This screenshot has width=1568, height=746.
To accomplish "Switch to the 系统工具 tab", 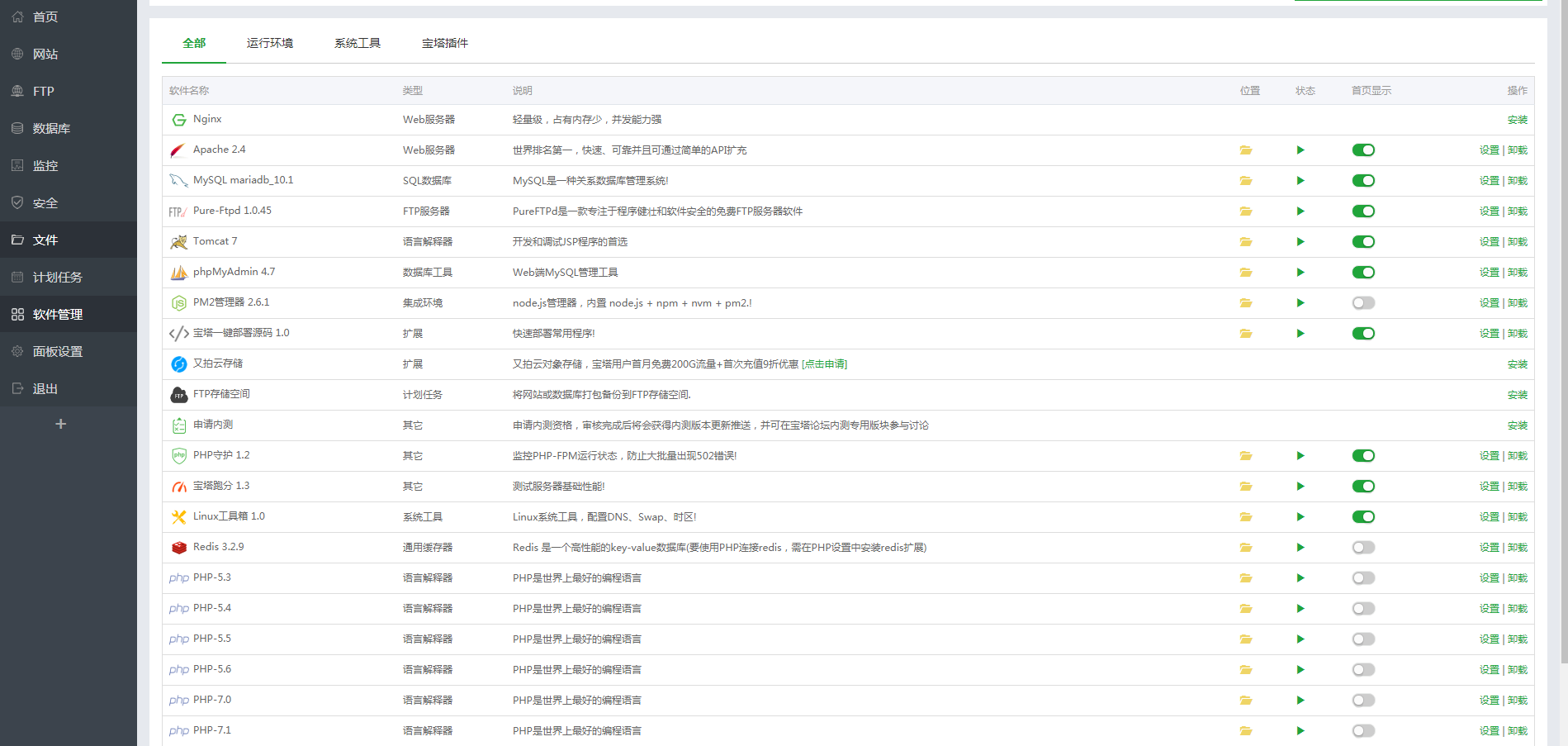I will click(x=358, y=43).
